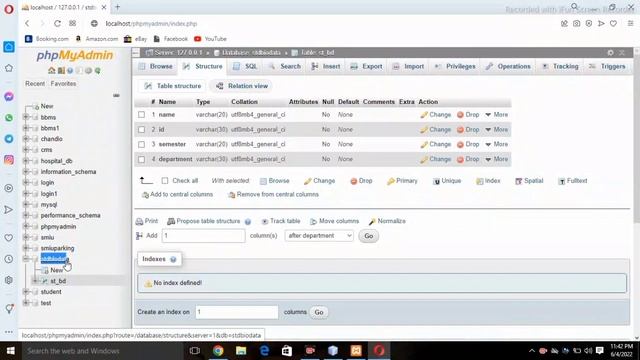Click Unique in the with-selected actions
Viewport: 640px width, 360px height.
[x=447, y=181]
